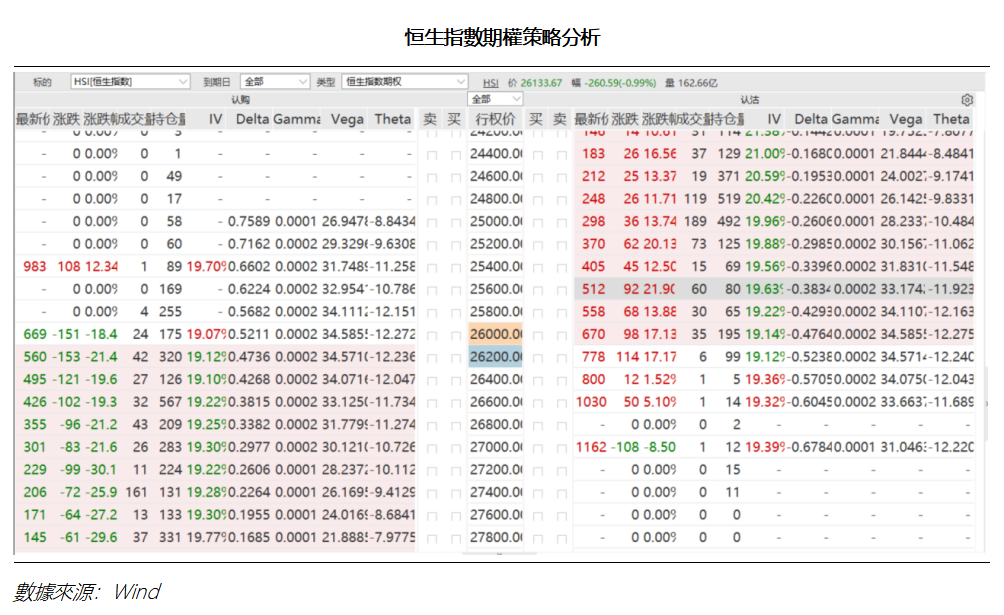Expand the 类型 恒生指数期权 dropdown

pyautogui.click(x=405, y=82)
